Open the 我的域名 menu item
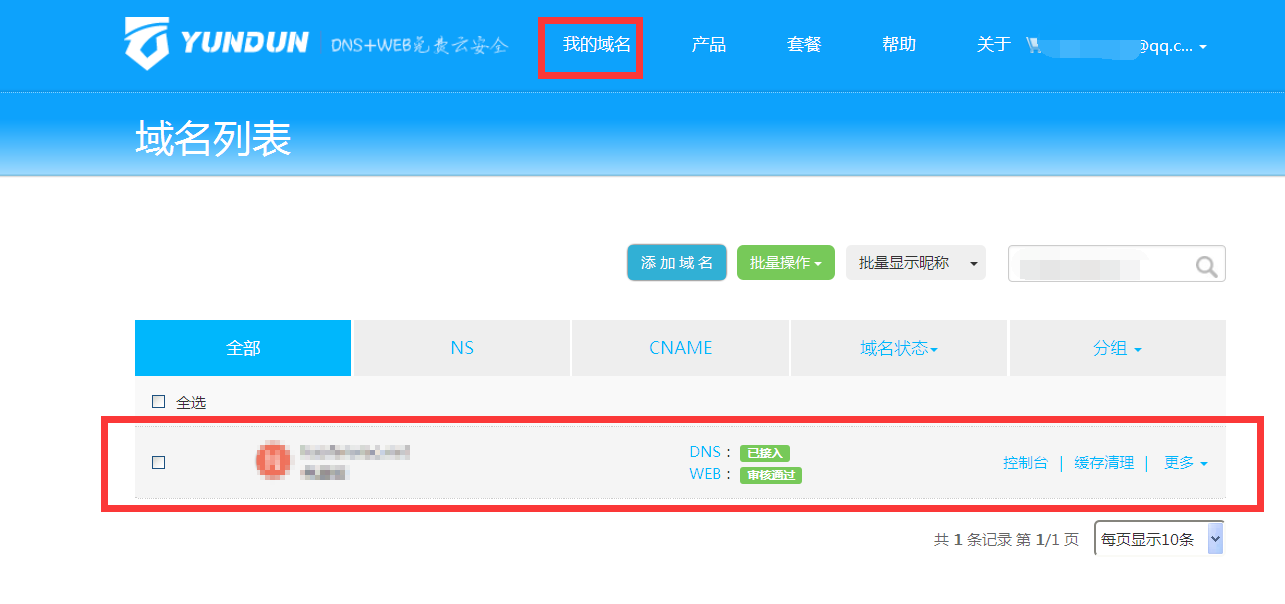Viewport: 1285px width, 604px height. coord(596,45)
